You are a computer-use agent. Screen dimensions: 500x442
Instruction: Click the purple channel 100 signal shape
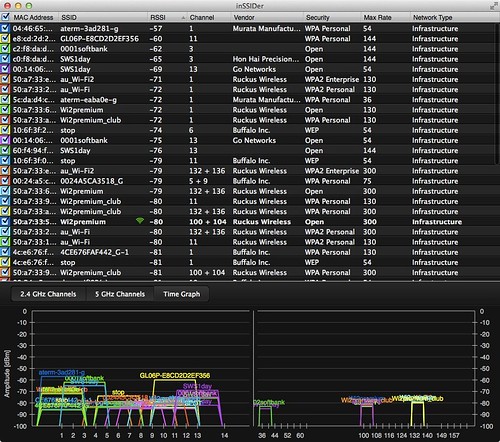(367, 416)
